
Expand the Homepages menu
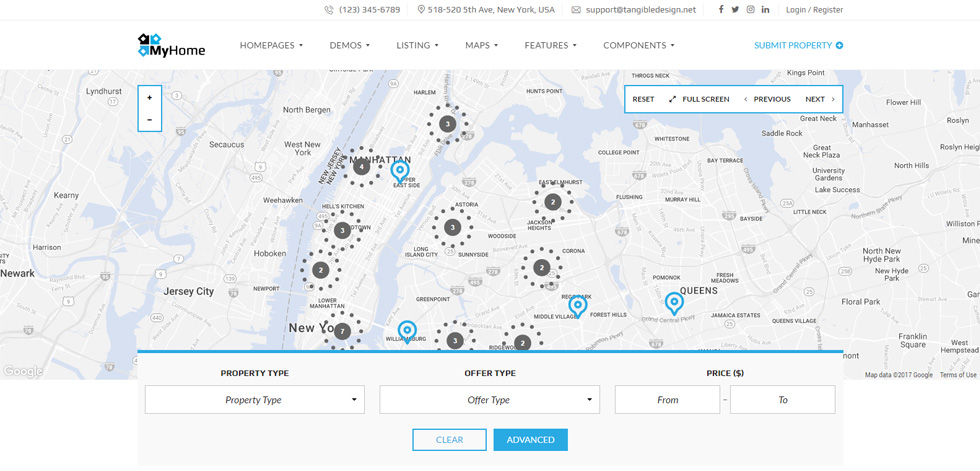tap(271, 46)
